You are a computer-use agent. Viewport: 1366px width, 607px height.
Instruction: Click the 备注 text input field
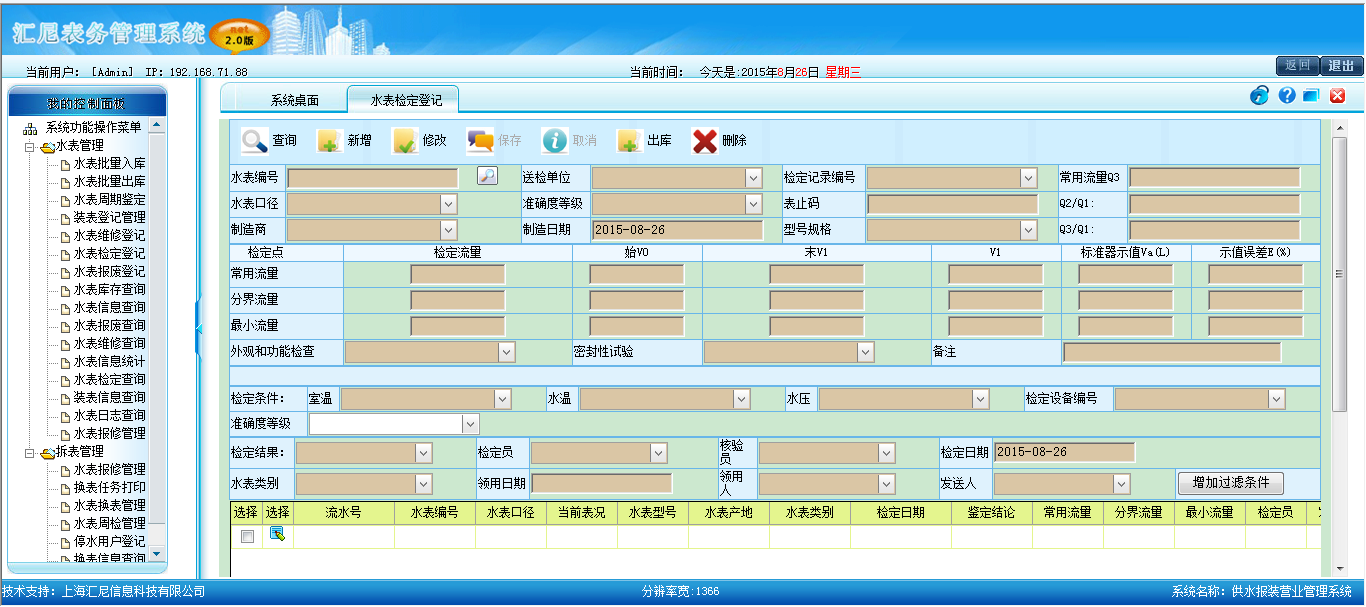(1171, 352)
